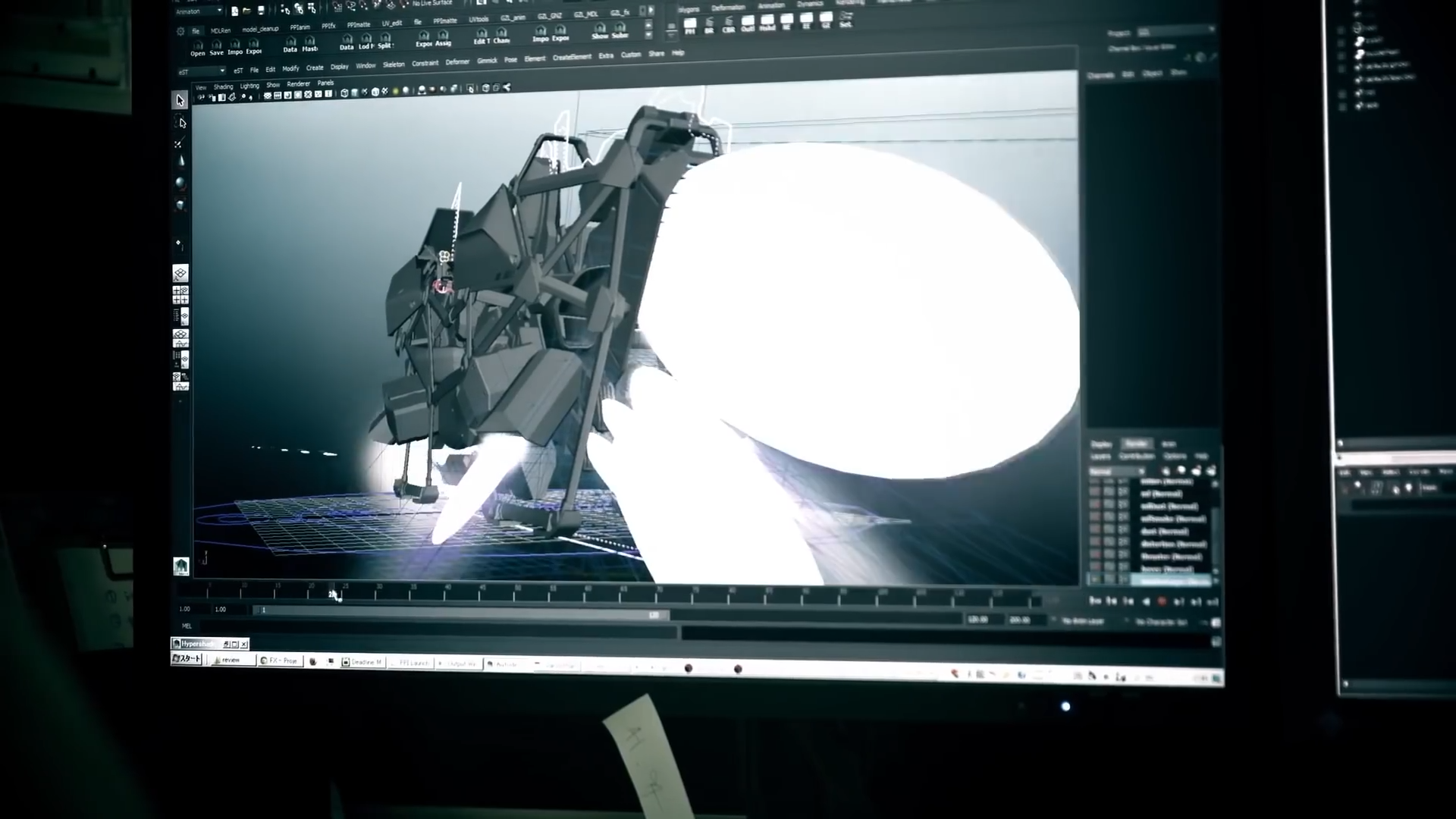
Task: Switch to single perspective pane layout
Action: (180, 274)
